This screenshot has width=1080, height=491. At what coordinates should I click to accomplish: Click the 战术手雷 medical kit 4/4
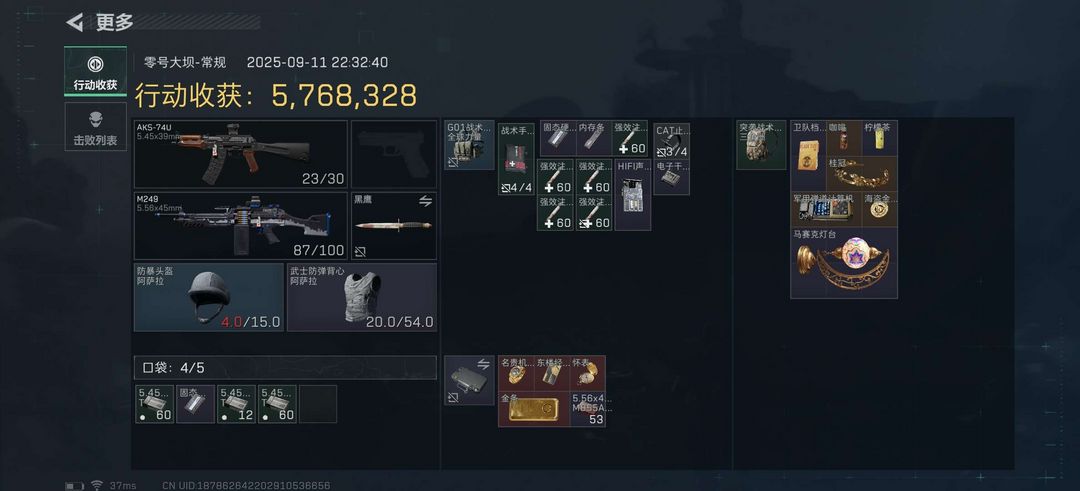pyautogui.click(x=517, y=159)
